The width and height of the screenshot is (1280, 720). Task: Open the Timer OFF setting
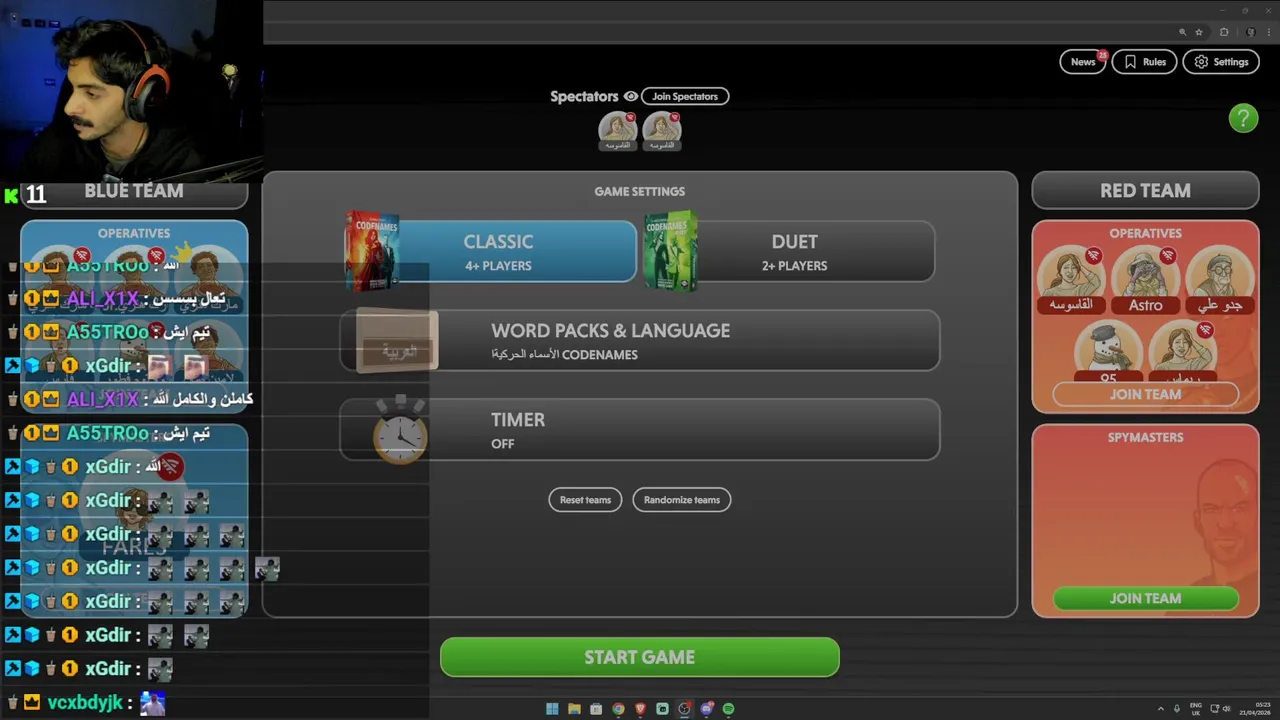pos(640,430)
